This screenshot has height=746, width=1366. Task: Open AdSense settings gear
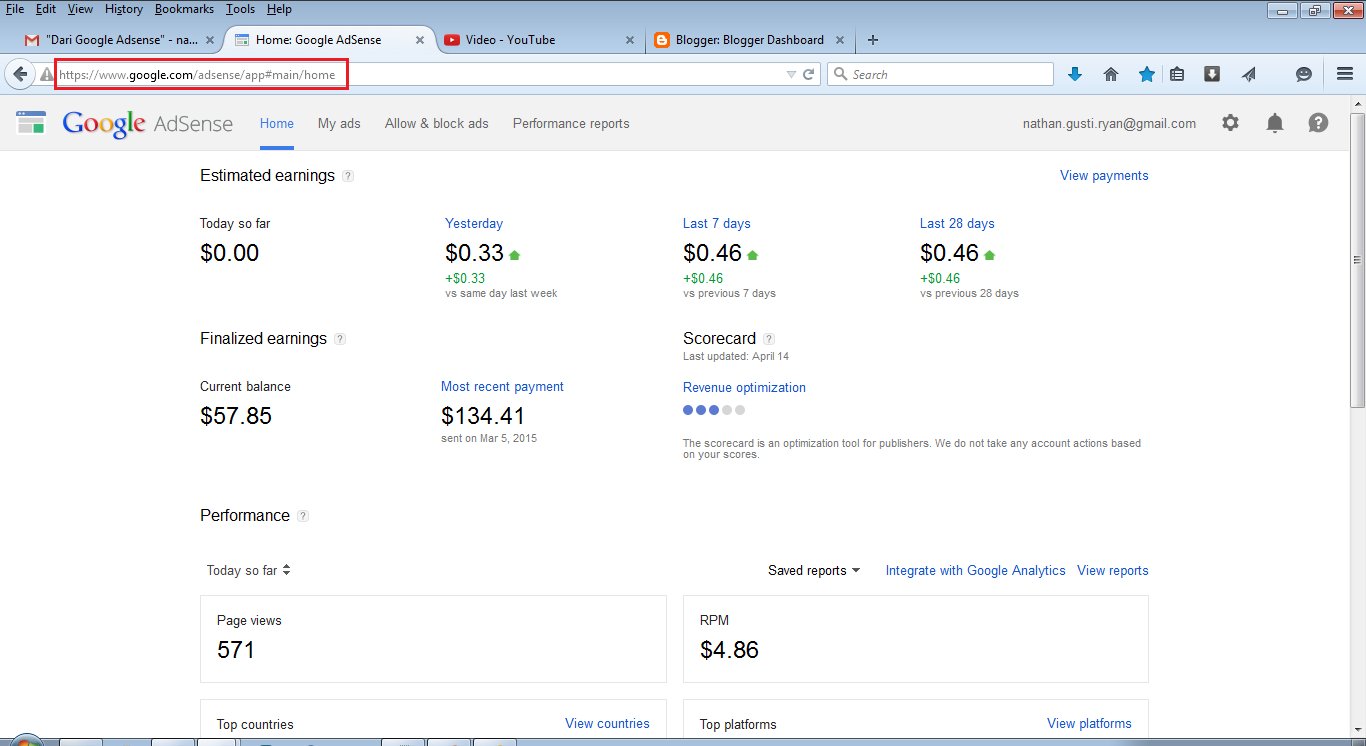[1230, 123]
